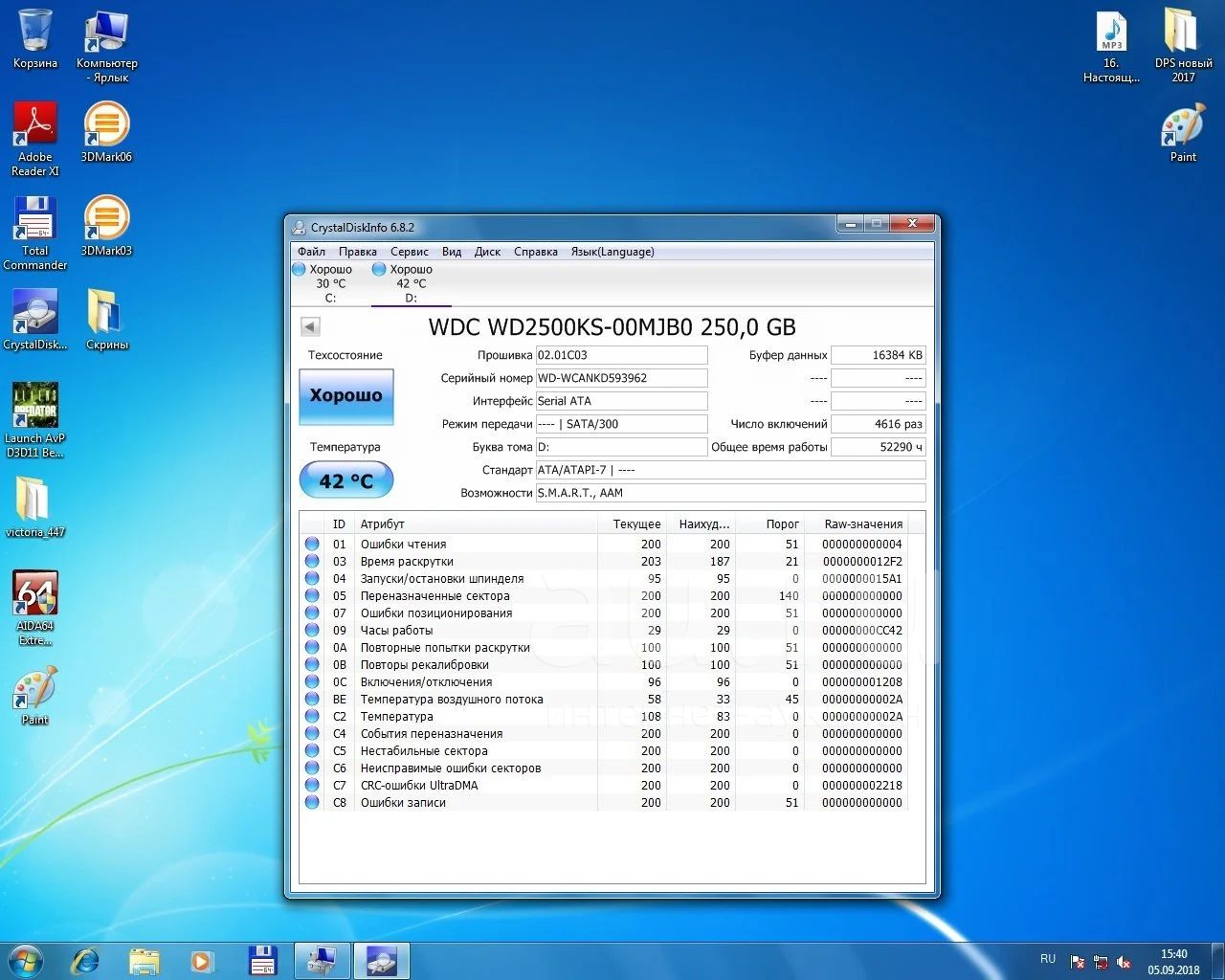Open the Скрины folder
Screen dimensions: 1225x980
pyautogui.click(x=106, y=320)
